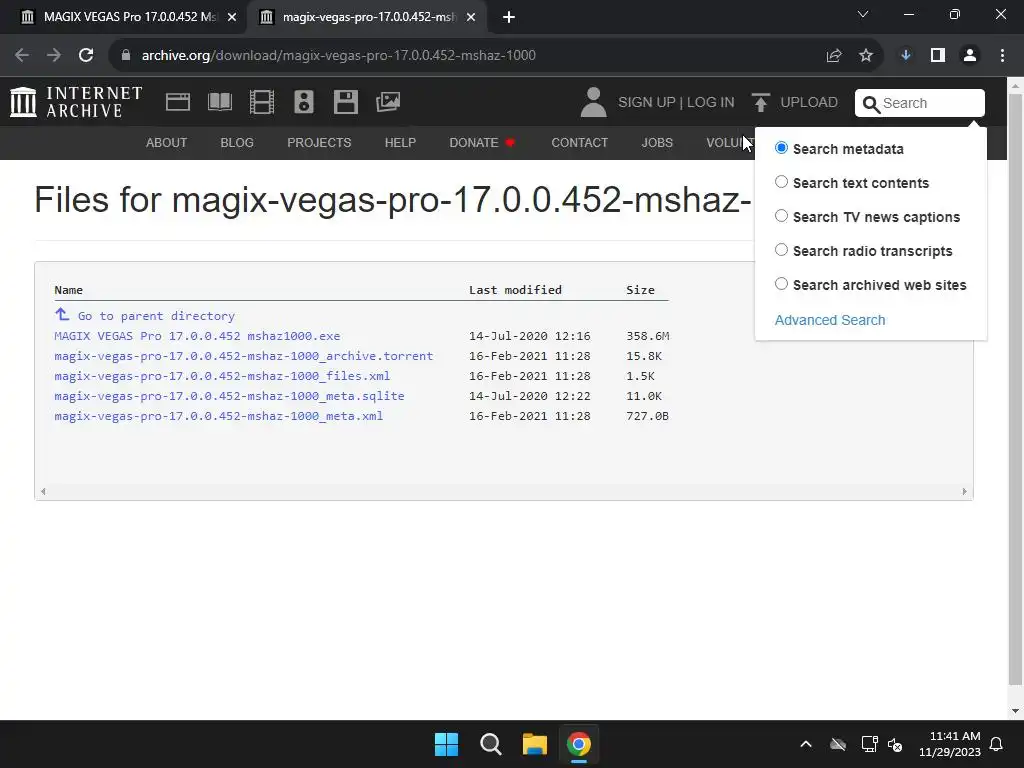Image resolution: width=1024 pixels, height=768 pixels.
Task: Reload the page
Action: click(86, 56)
